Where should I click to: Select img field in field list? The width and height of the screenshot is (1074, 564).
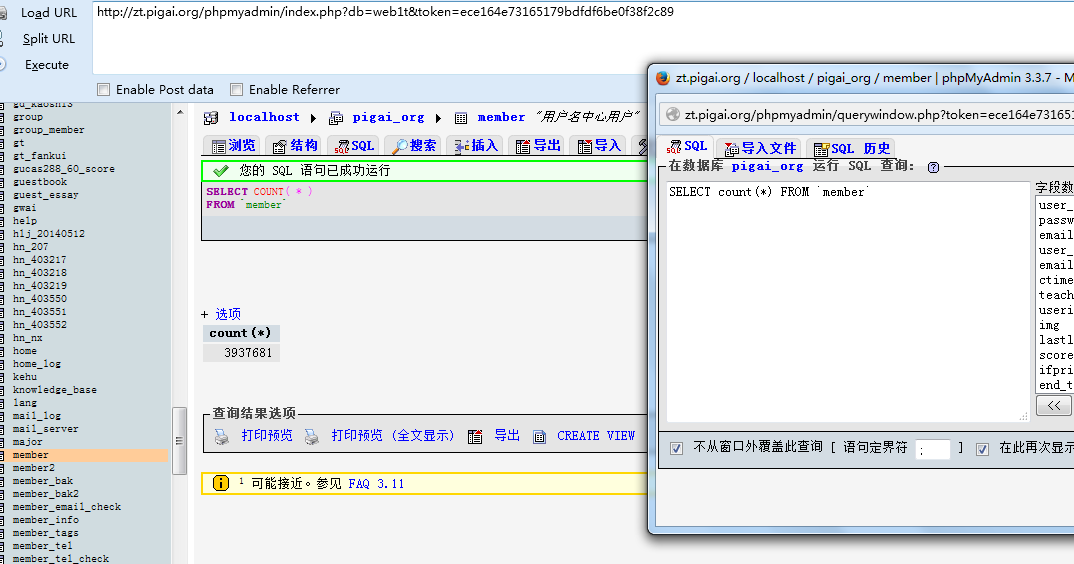1049,326
